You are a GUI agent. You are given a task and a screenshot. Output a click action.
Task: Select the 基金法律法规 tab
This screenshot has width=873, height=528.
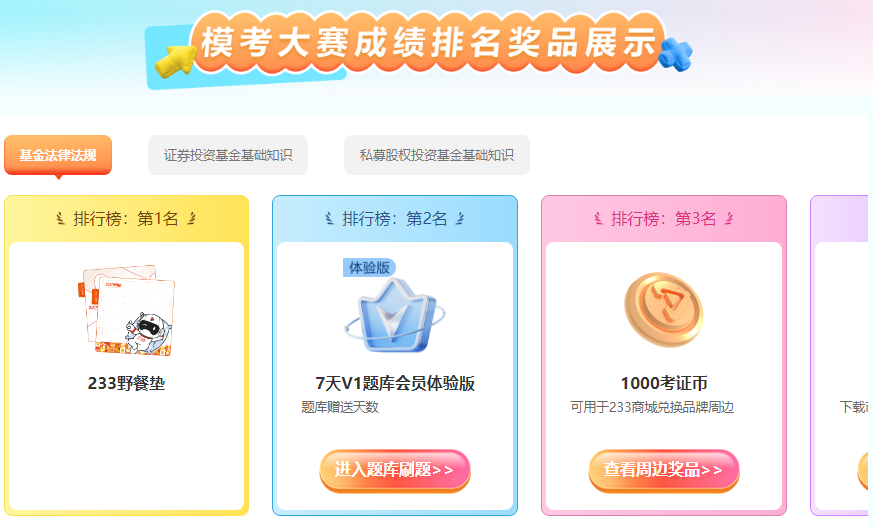click(x=58, y=155)
